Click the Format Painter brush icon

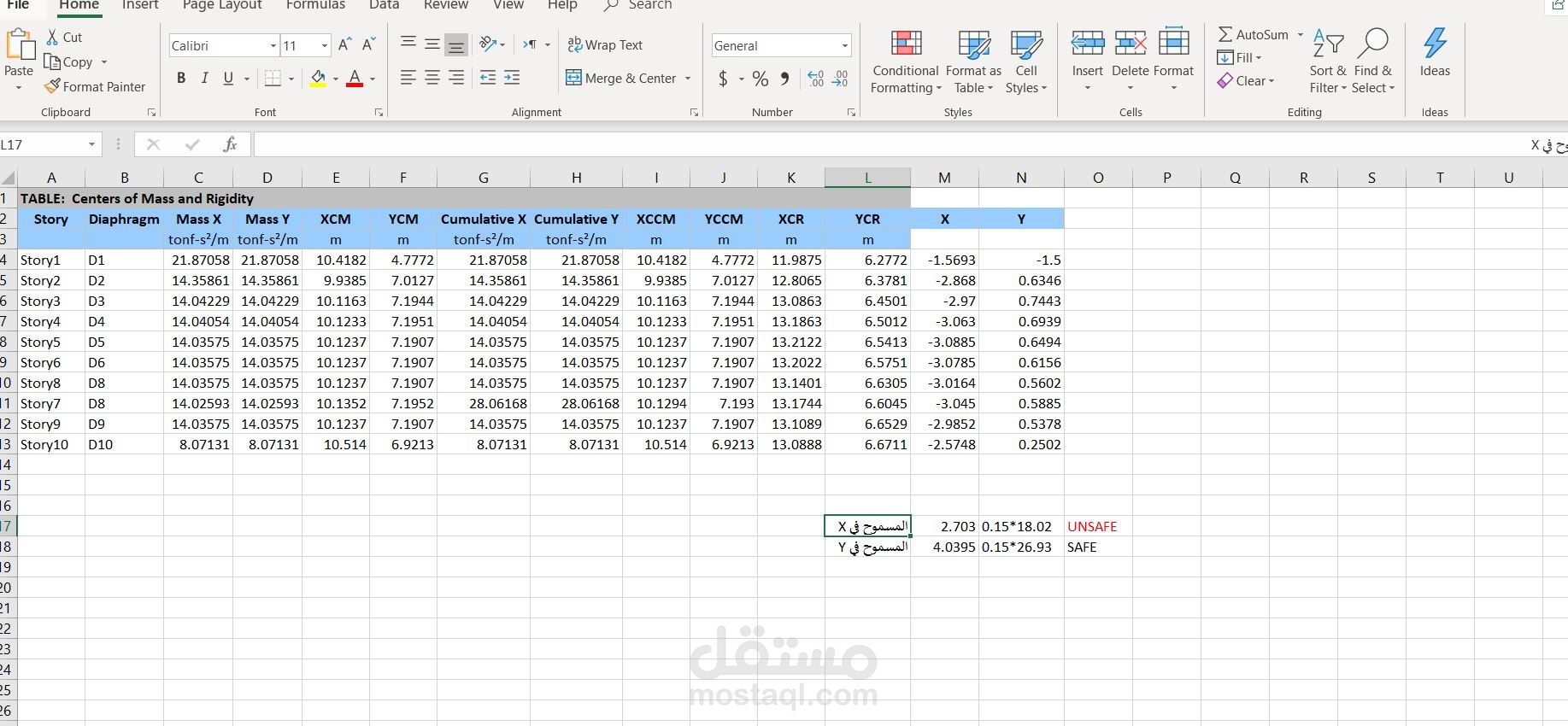(x=52, y=86)
